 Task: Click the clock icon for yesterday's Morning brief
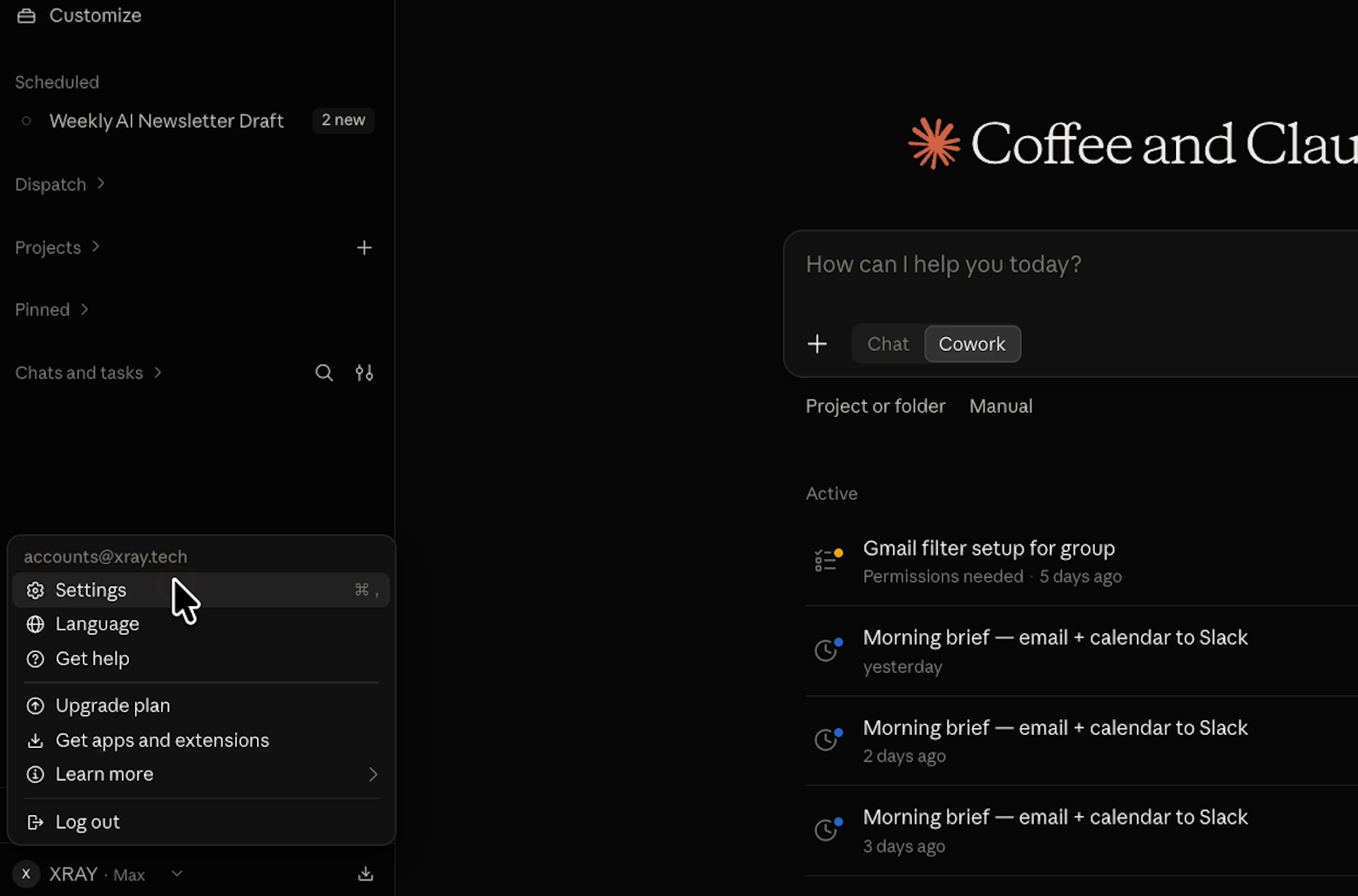point(828,650)
